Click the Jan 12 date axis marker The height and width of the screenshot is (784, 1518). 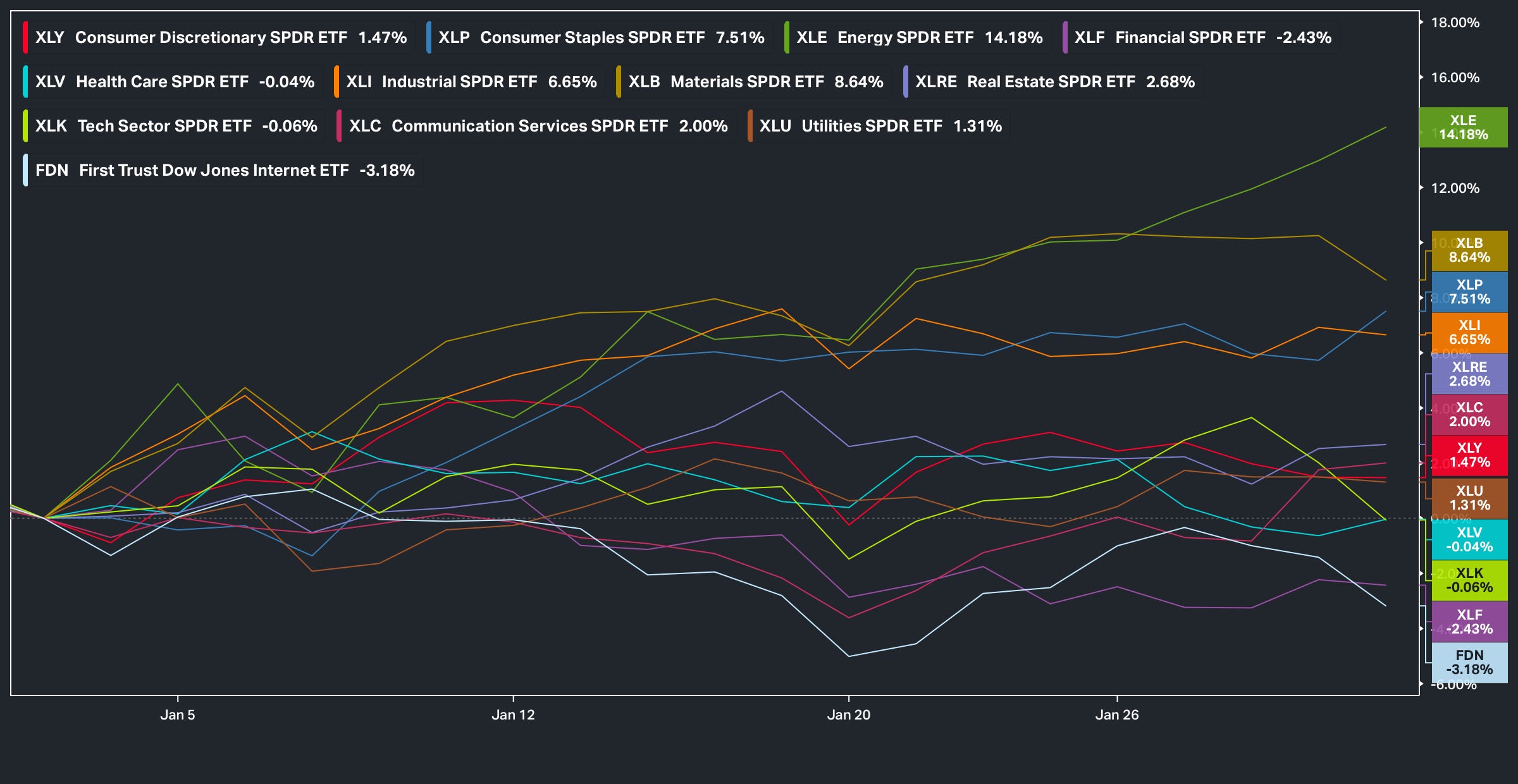tap(513, 715)
